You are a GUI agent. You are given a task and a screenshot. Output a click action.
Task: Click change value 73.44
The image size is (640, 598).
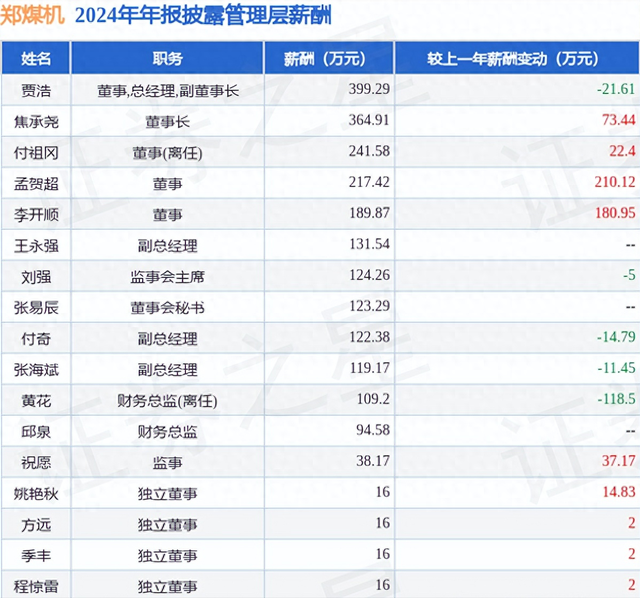coord(618,120)
